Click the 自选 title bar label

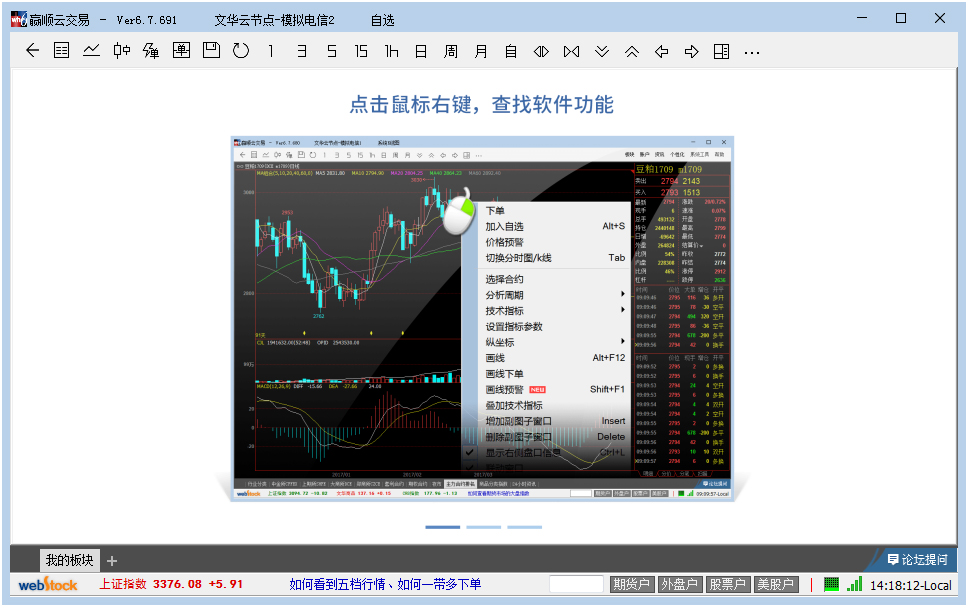[x=383, y=20]
